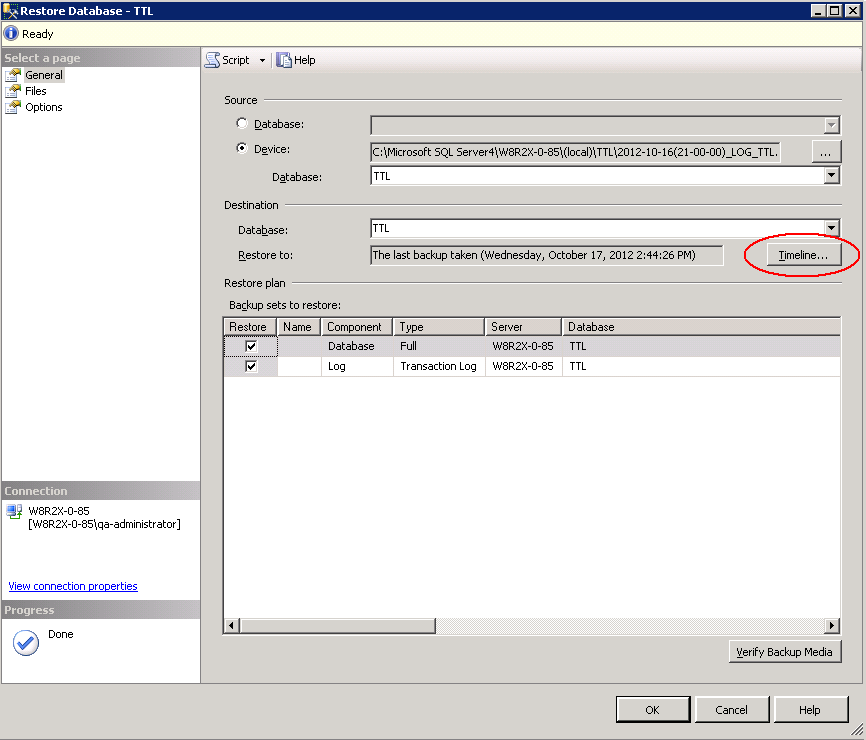This screenshot has height=740, width=866.
Task: Click the Database column header
Action: pyautogui.click(x=701, y=327)
